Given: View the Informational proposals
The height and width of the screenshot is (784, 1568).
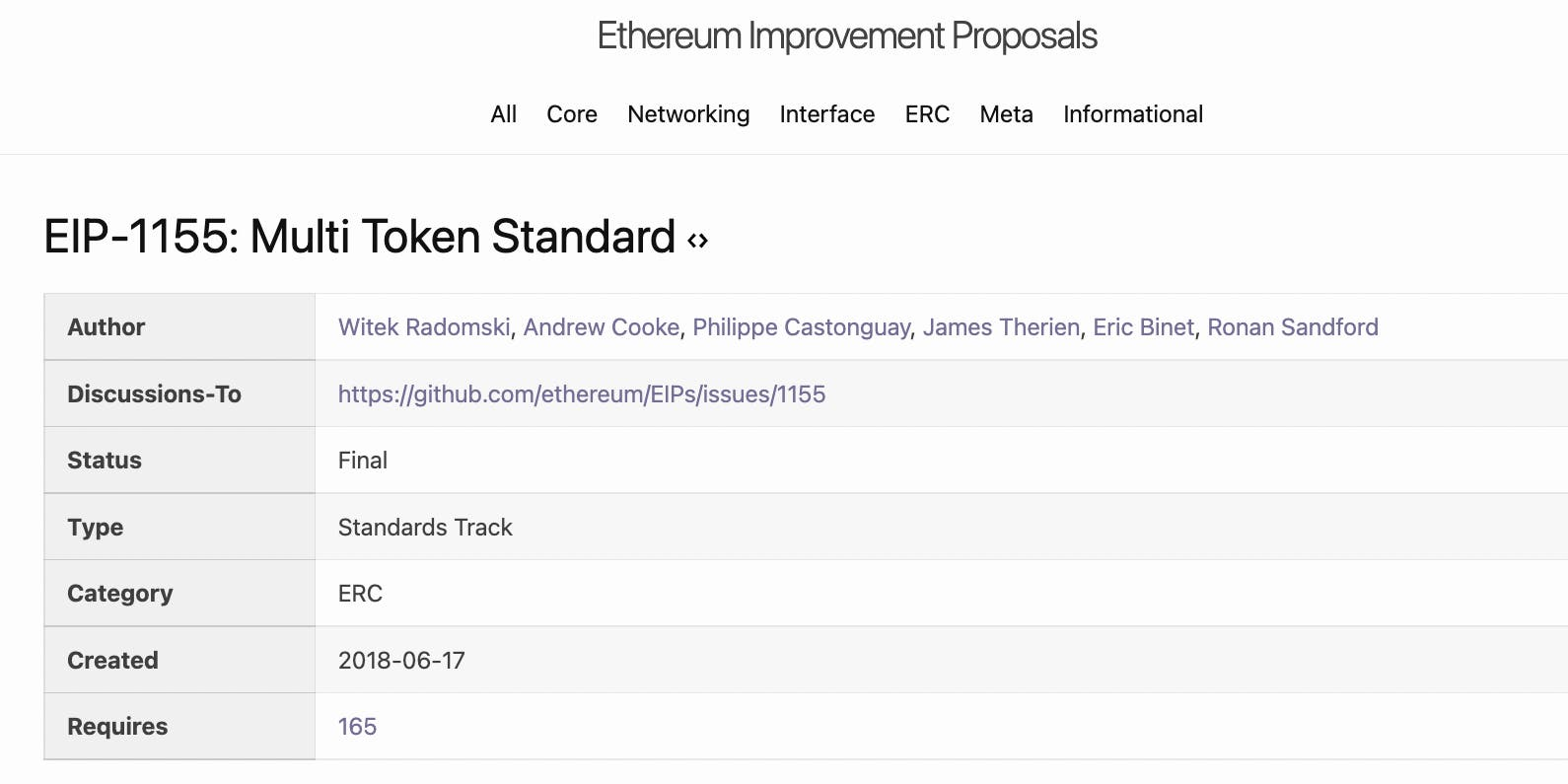Looking at the screenshot, I should pyautogui.click(x=1132, y=114).
